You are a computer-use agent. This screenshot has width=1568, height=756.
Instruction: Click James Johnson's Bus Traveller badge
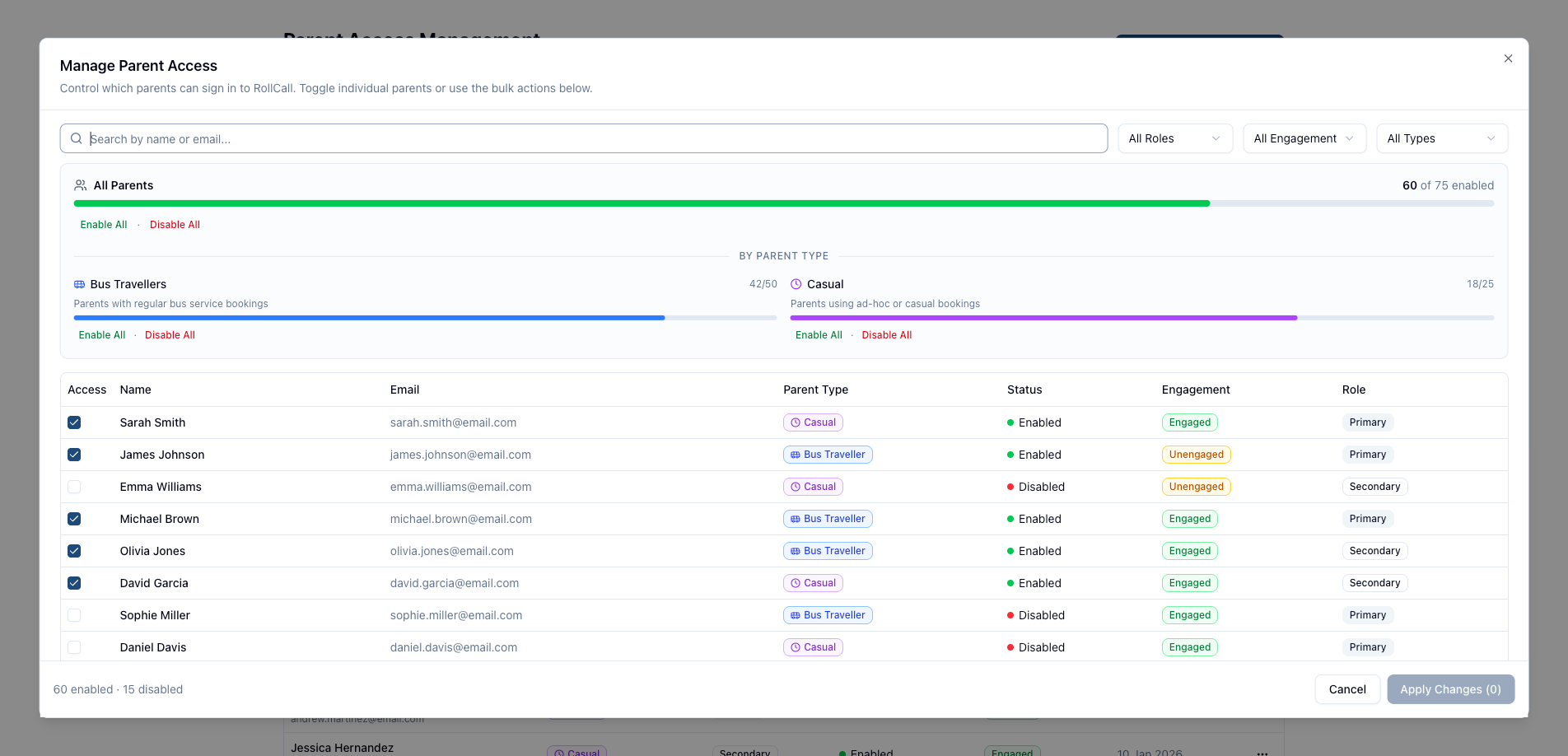[828, 455]
